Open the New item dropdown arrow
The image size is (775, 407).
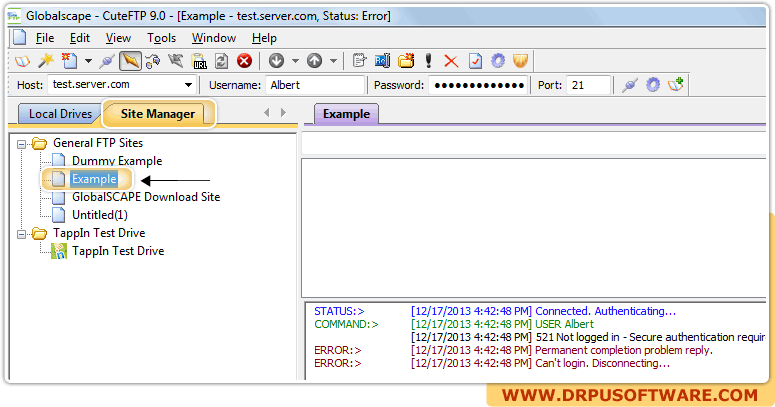click(x=88, y=61)
